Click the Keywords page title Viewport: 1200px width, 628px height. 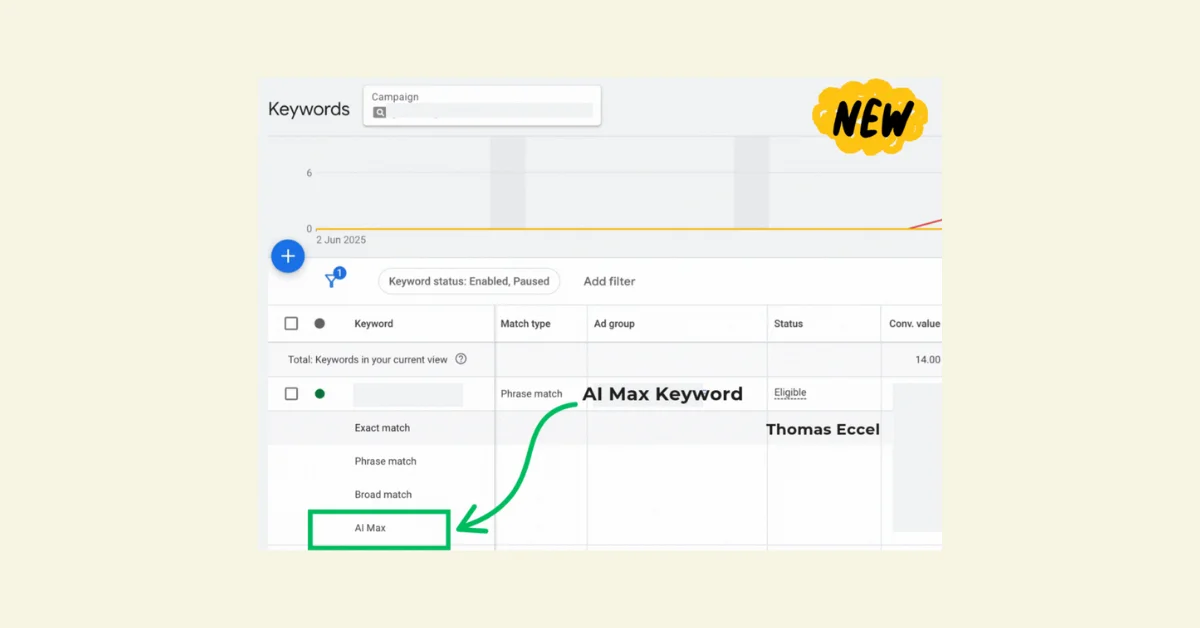point(309,109)
